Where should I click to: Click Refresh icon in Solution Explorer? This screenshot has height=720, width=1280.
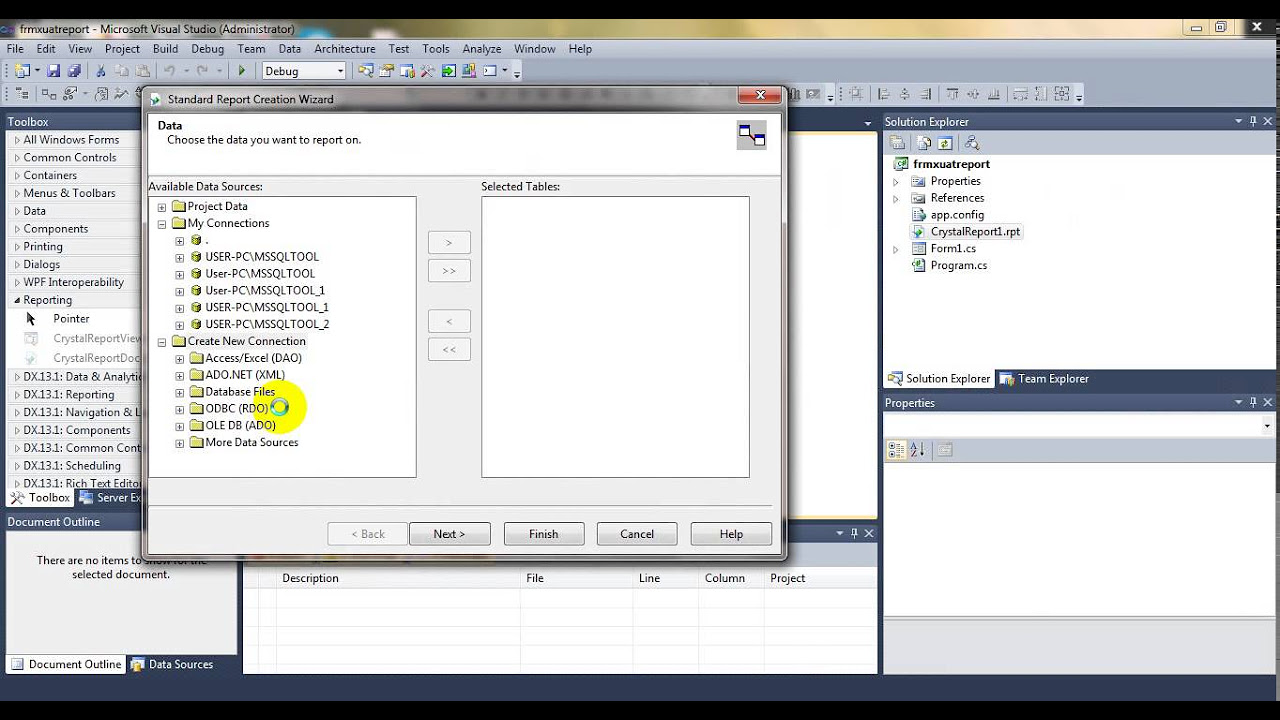(x=945, y=143)
